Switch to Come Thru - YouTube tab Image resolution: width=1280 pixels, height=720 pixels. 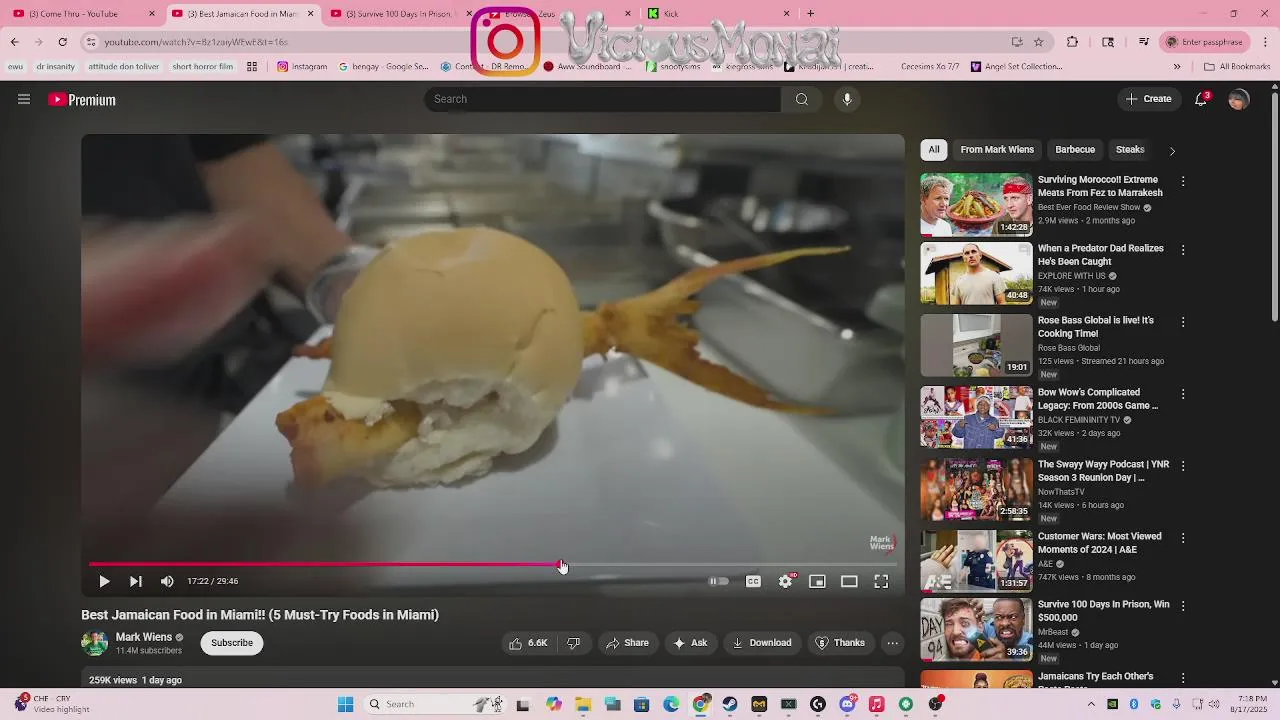[x=85, y=14]
